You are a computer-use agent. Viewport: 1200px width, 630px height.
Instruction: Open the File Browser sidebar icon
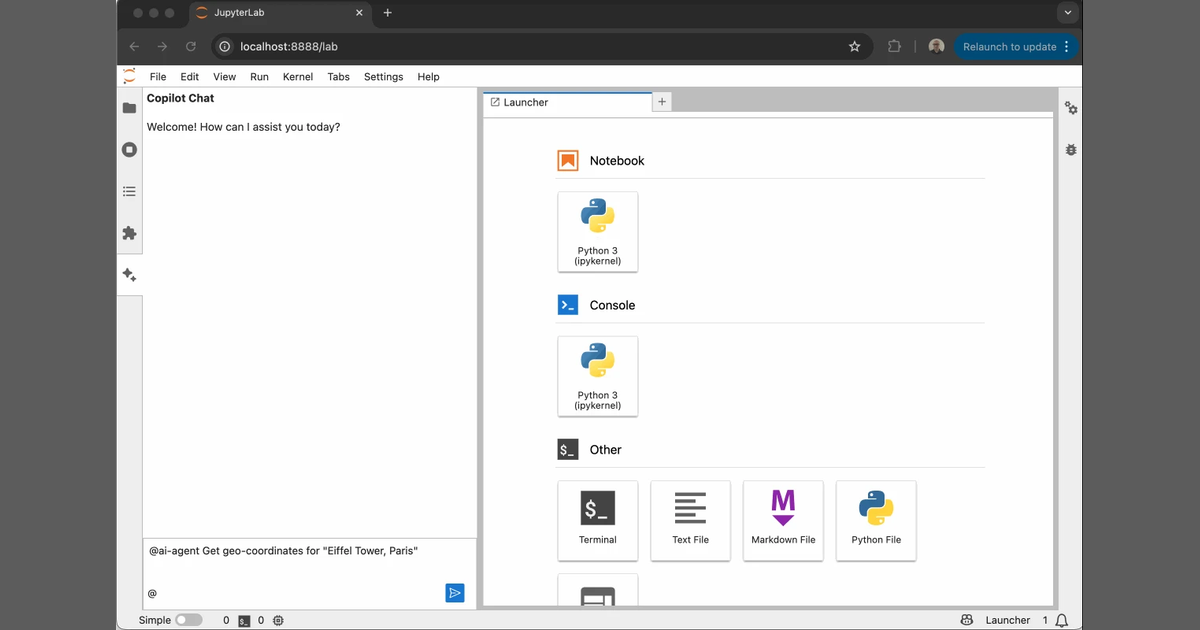tap(129, 108)
